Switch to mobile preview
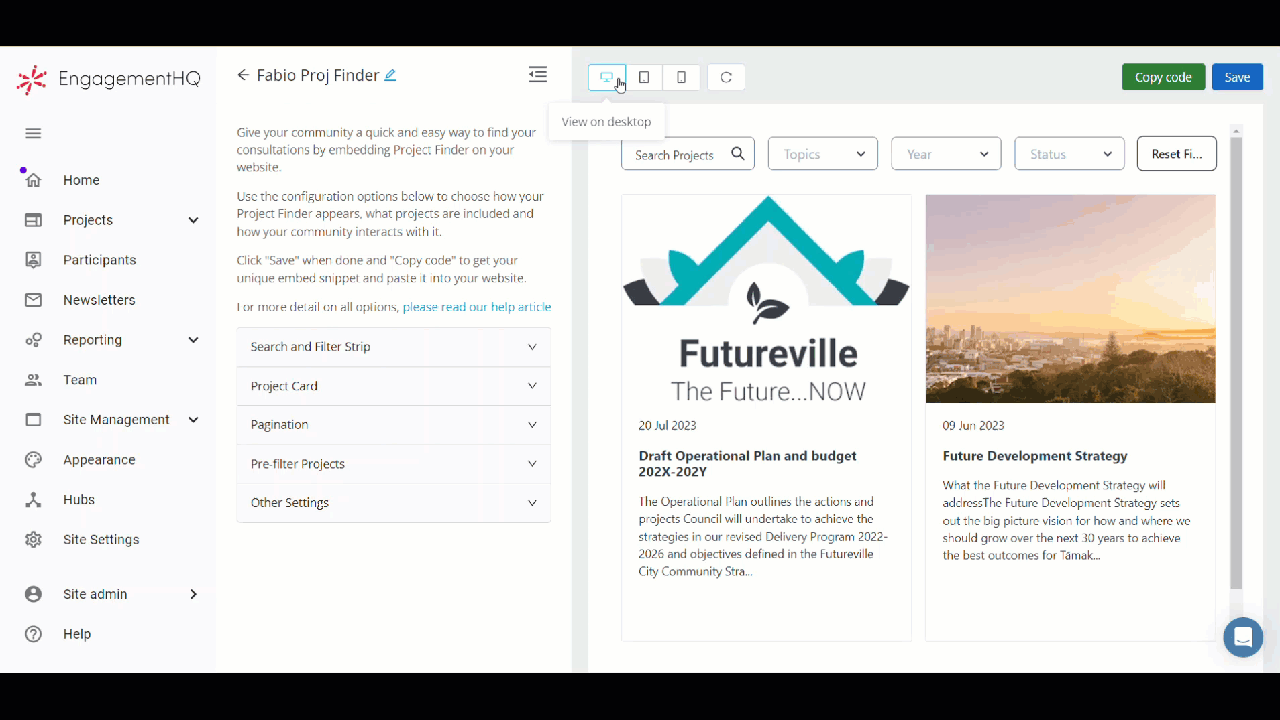1280x720 pixels. tap(681, 77)
